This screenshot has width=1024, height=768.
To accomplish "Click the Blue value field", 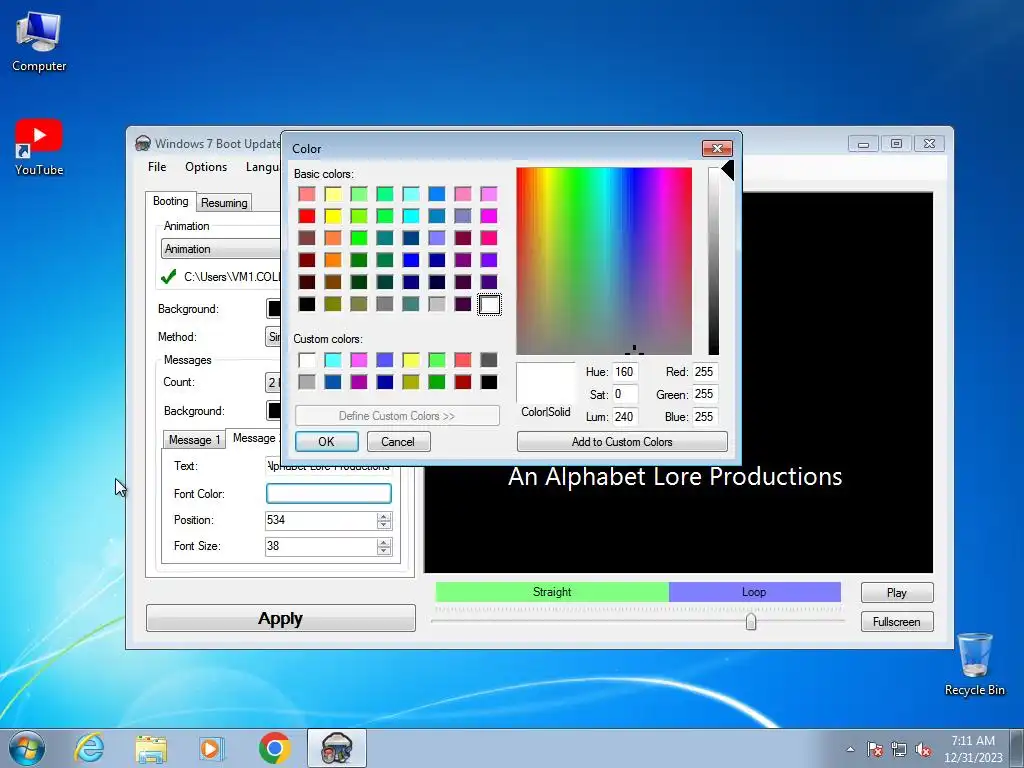I will click(x=705, y=417).
